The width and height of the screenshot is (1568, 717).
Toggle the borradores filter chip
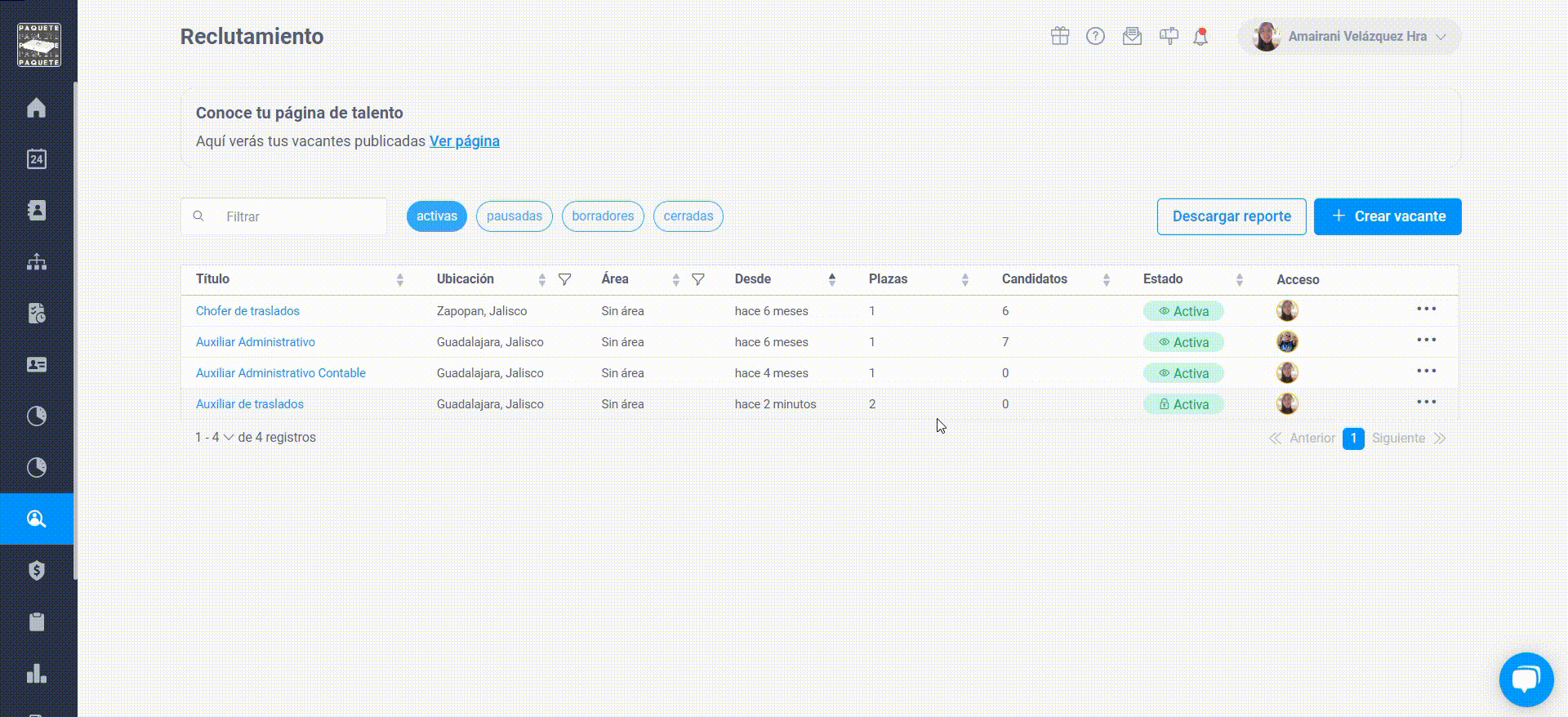click(x=603, y=216)
